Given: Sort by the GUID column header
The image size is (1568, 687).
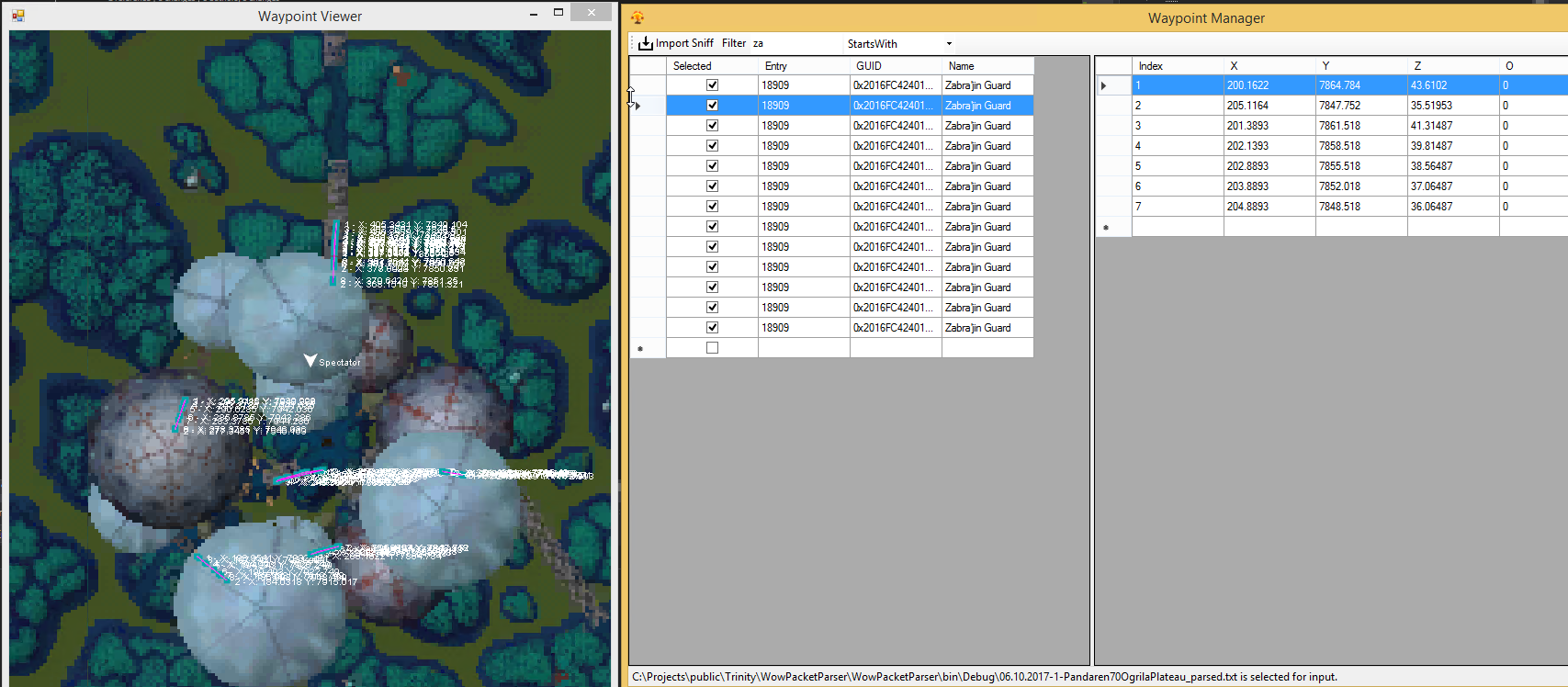Looking at the screenshot, I should click(x=896, y=65).
